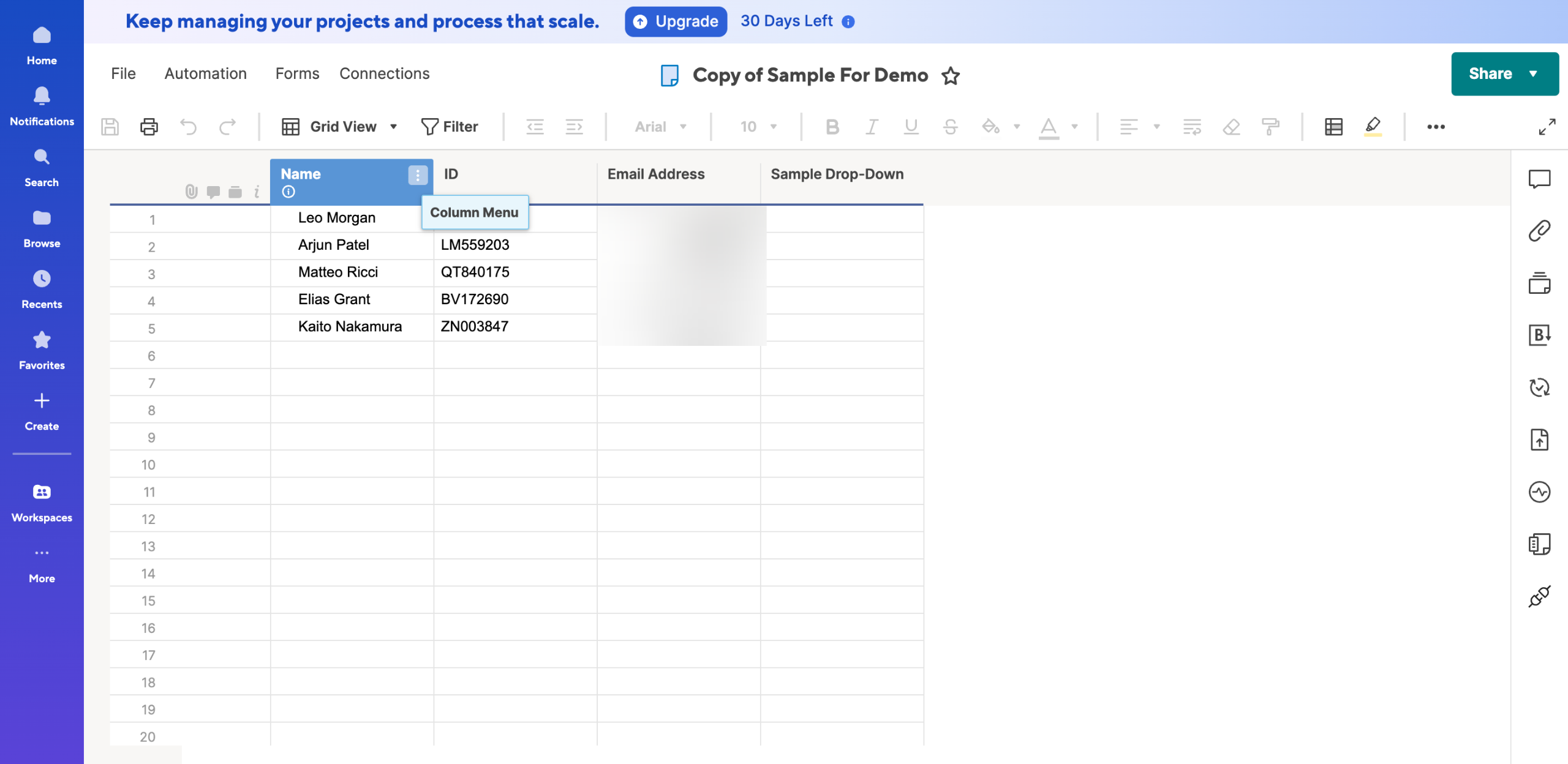Open the text color picker
This screenshot has width=1568, height=764.
point(1049,127)
